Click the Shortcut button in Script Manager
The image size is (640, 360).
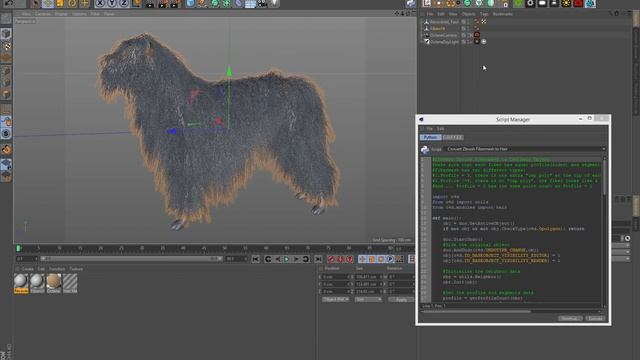click(x=570, y=318)
